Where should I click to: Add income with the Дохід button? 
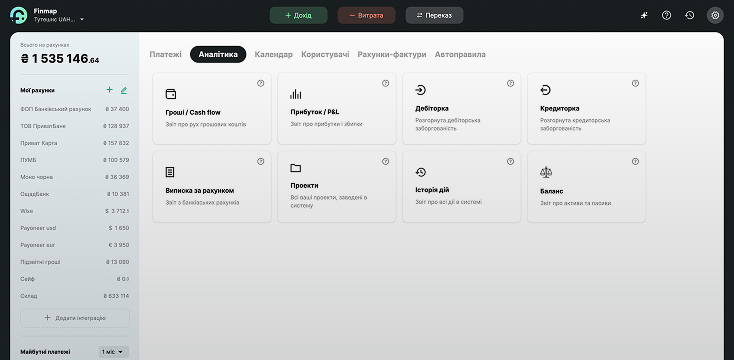[298, 15]
